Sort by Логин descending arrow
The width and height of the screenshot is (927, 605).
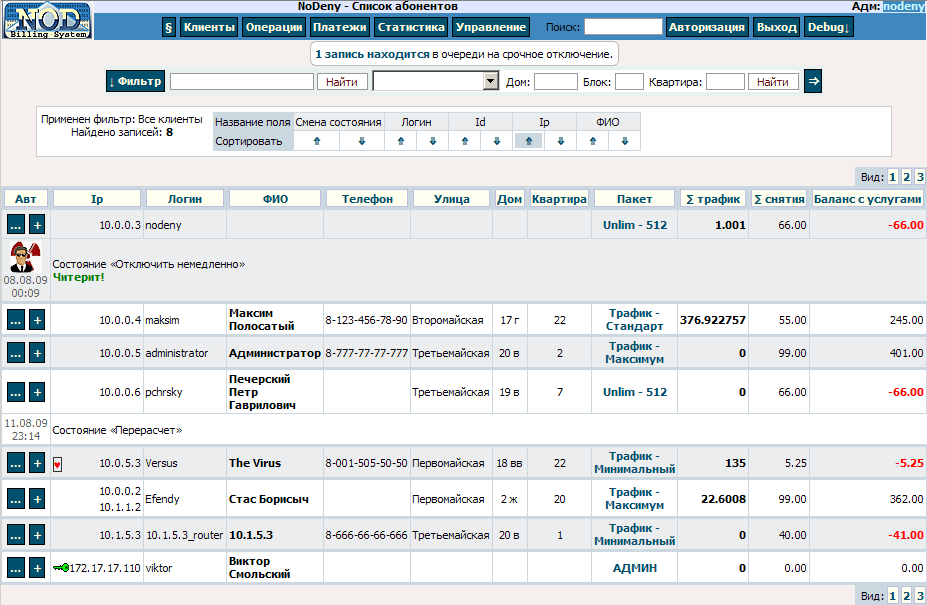point(433,141)
